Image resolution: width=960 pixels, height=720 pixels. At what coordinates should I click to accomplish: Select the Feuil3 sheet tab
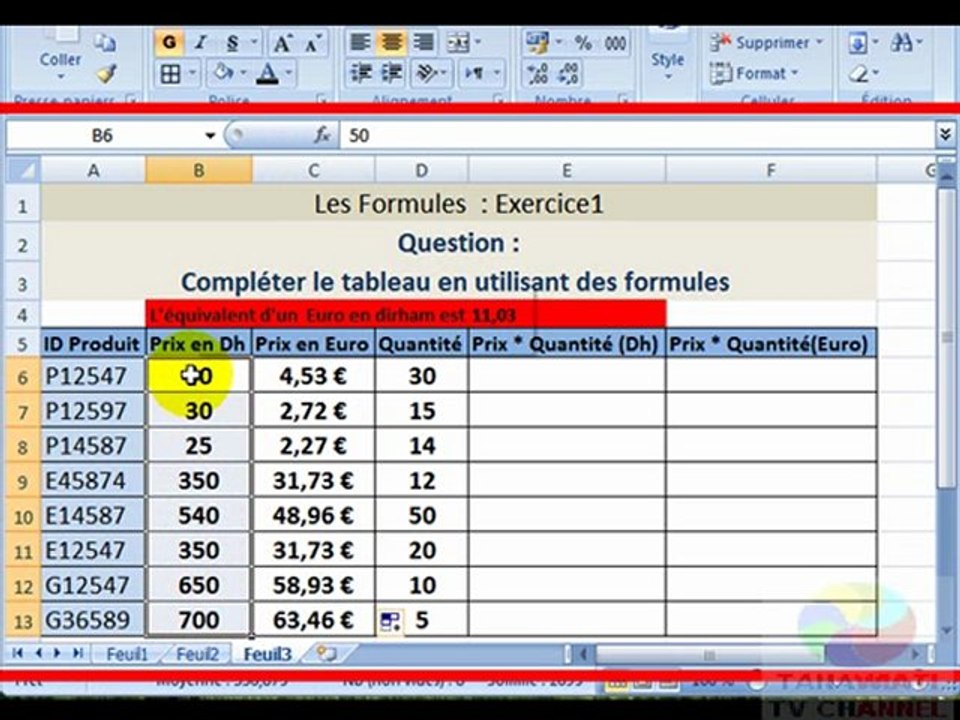(x=267, y=654)
